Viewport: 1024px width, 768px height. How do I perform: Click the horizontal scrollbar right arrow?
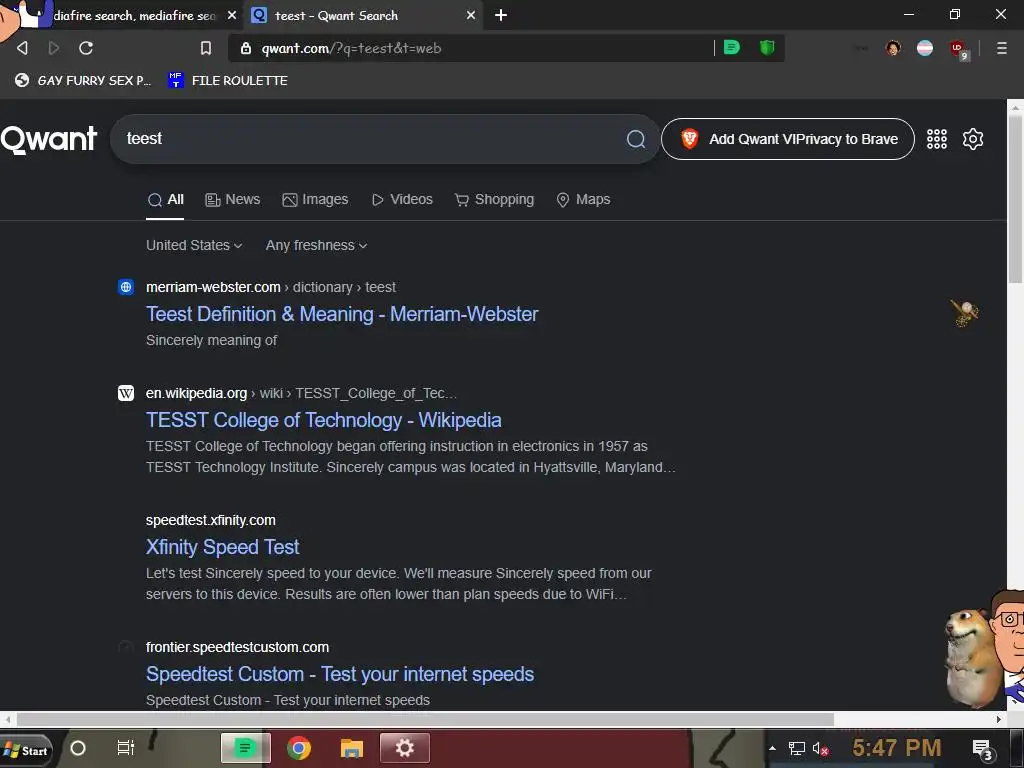click(999, 719)
